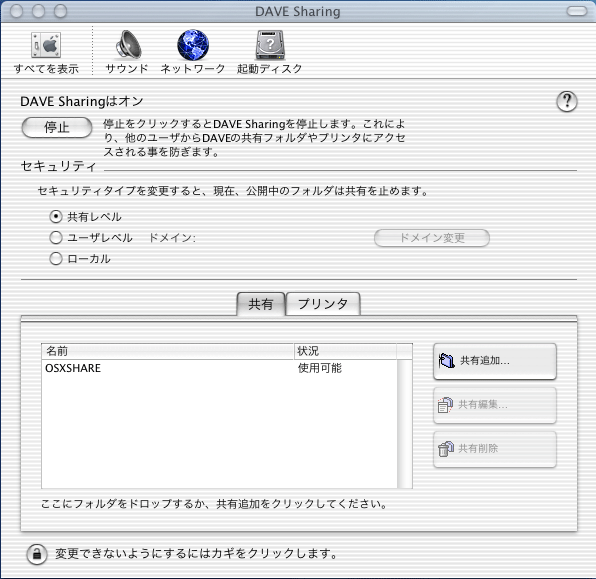Click the 共有削除 delete share button
Image resolution: width=596 pixels, height=579 pixels.
pyautogui.click(x=495, y=449)
